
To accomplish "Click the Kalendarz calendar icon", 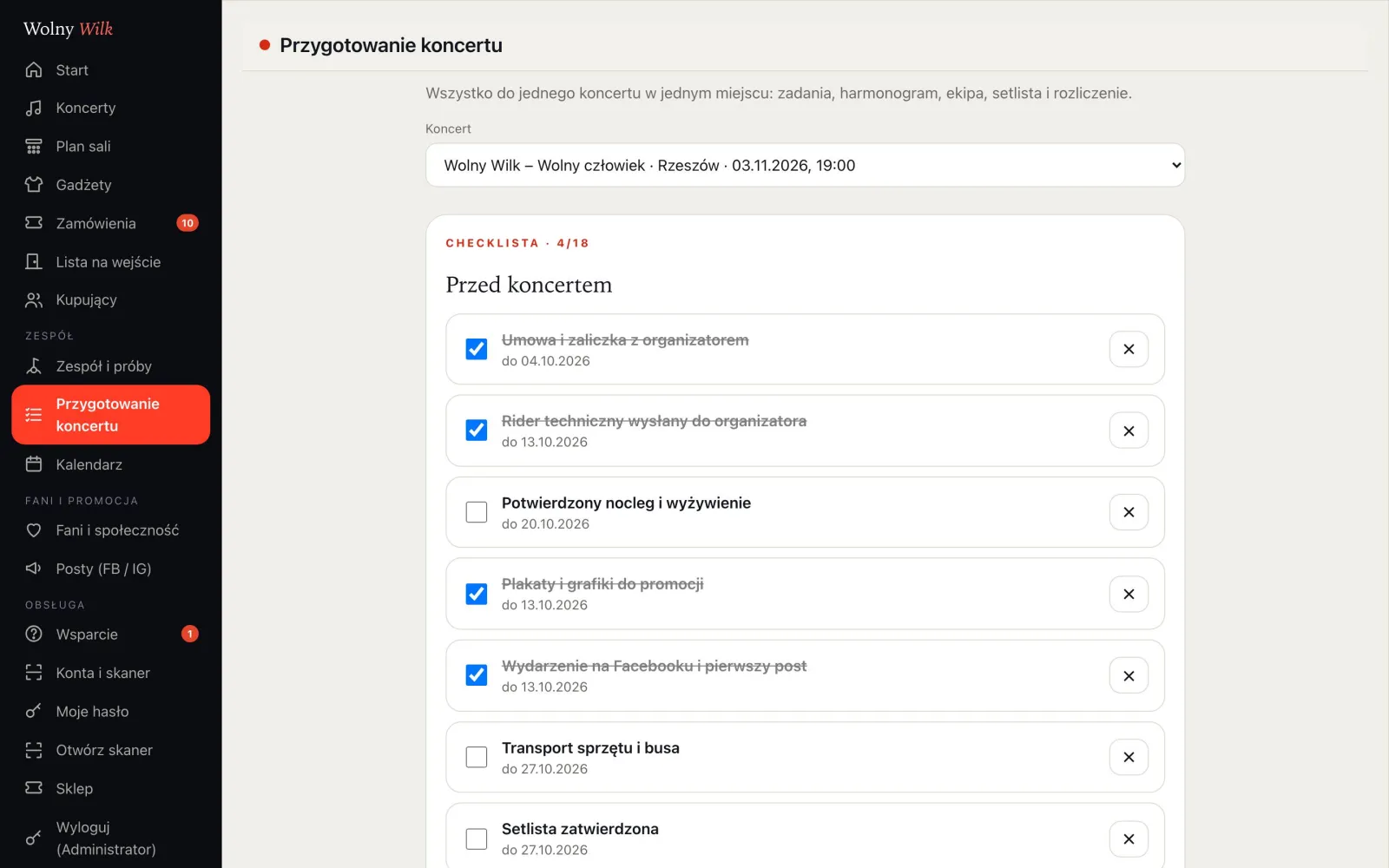I will (34, 464).
